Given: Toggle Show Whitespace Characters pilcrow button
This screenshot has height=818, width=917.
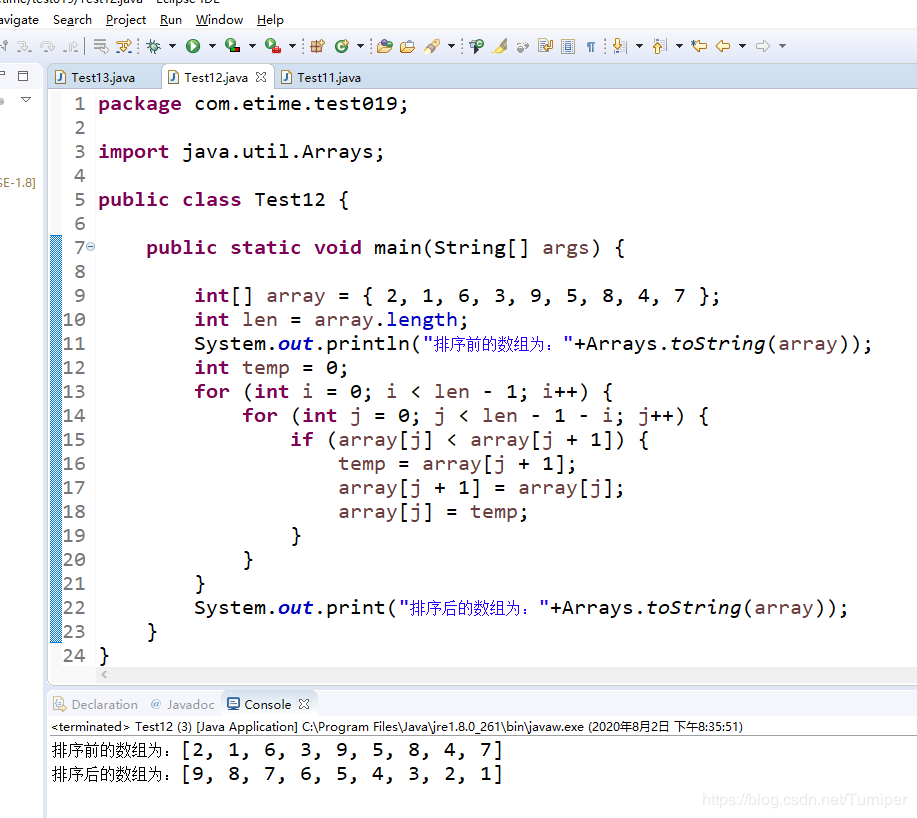Looking at the screenshot, I should click(x=590, y=46).
